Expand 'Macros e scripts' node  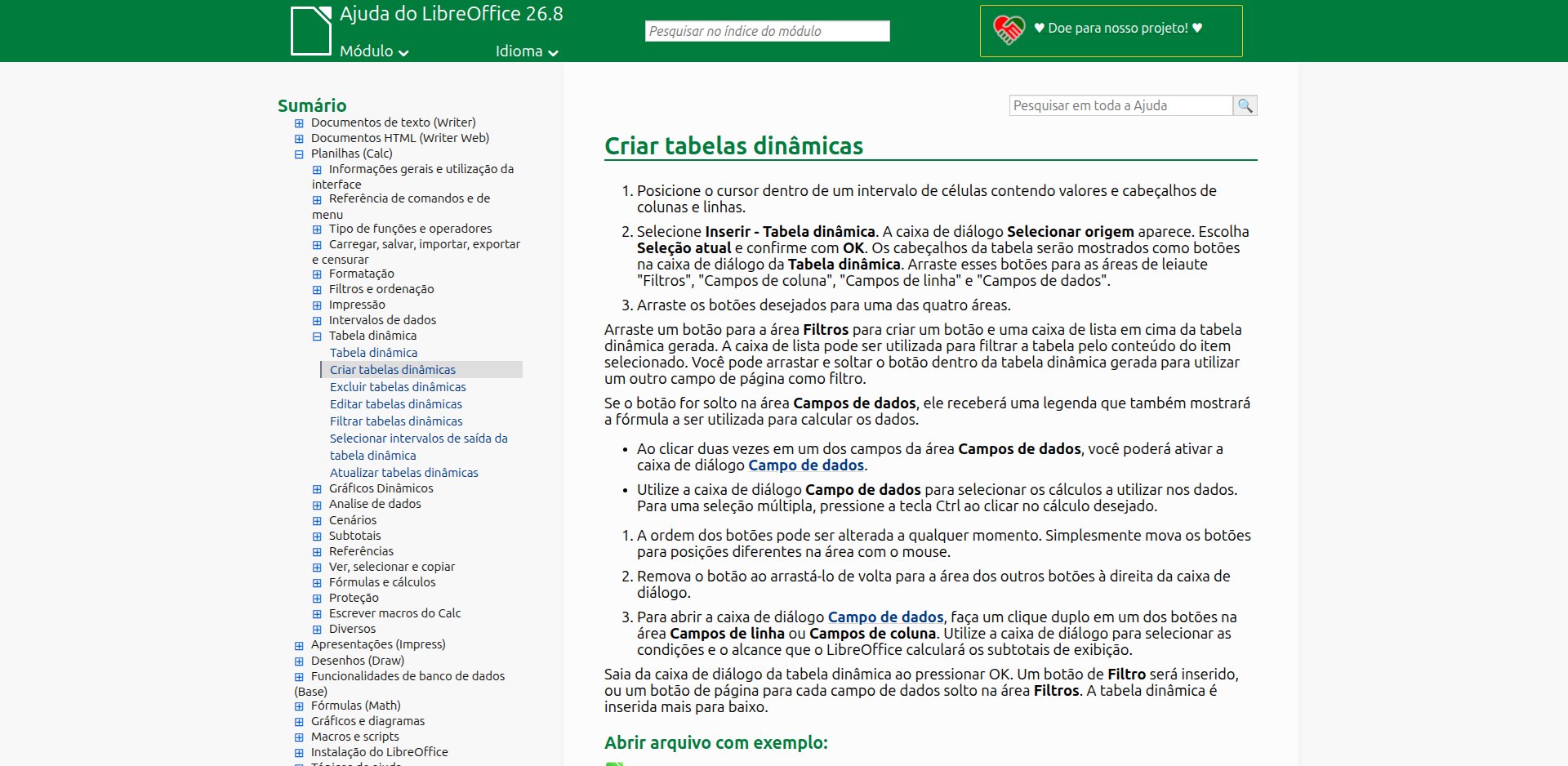click(299, 737)
